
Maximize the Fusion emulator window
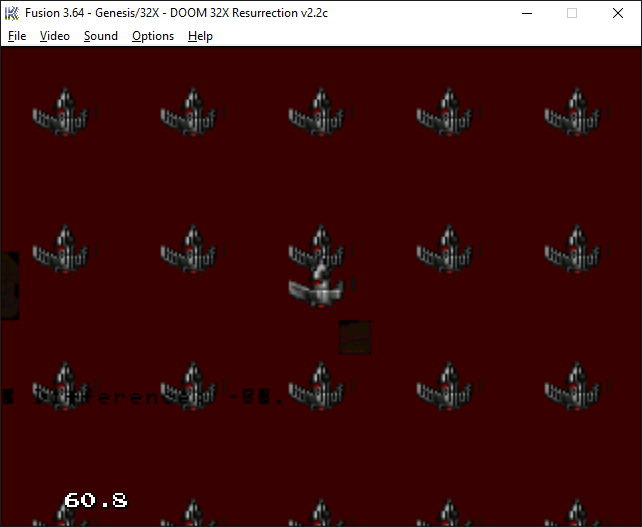coord(572,13)
